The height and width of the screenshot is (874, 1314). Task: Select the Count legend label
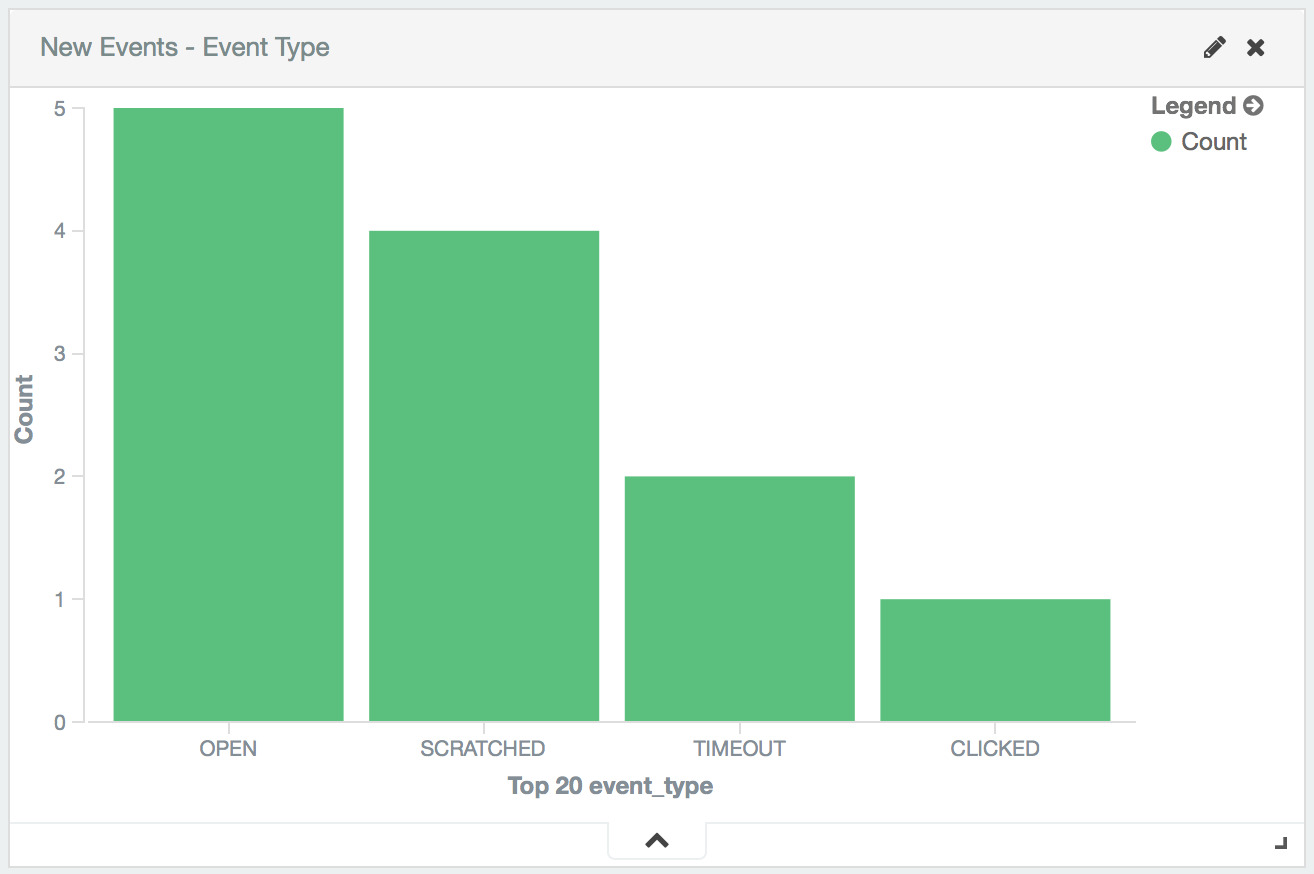click(x=1214, y=142)
